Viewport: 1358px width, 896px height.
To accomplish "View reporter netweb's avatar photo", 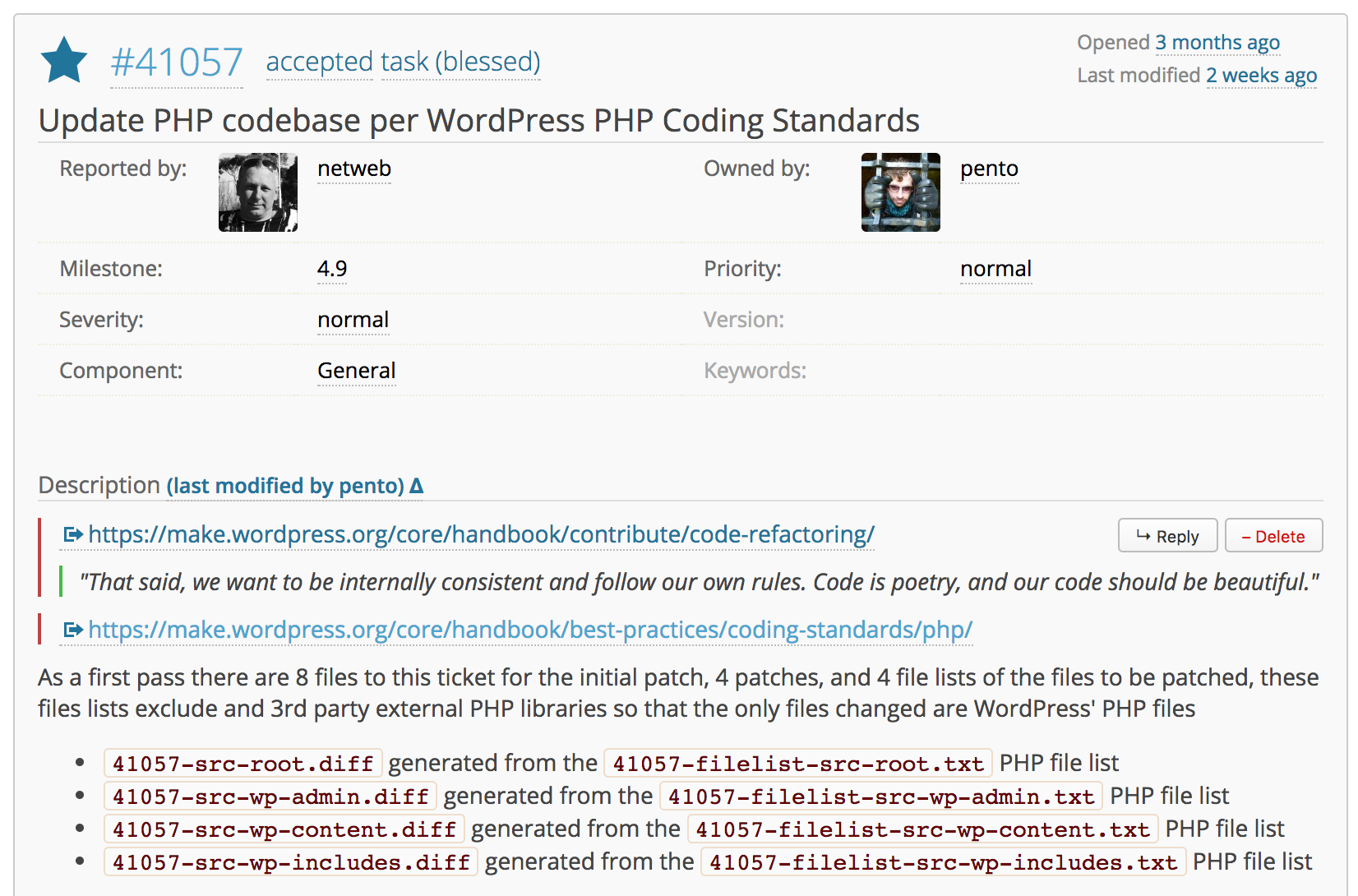I will coord(258,192).
